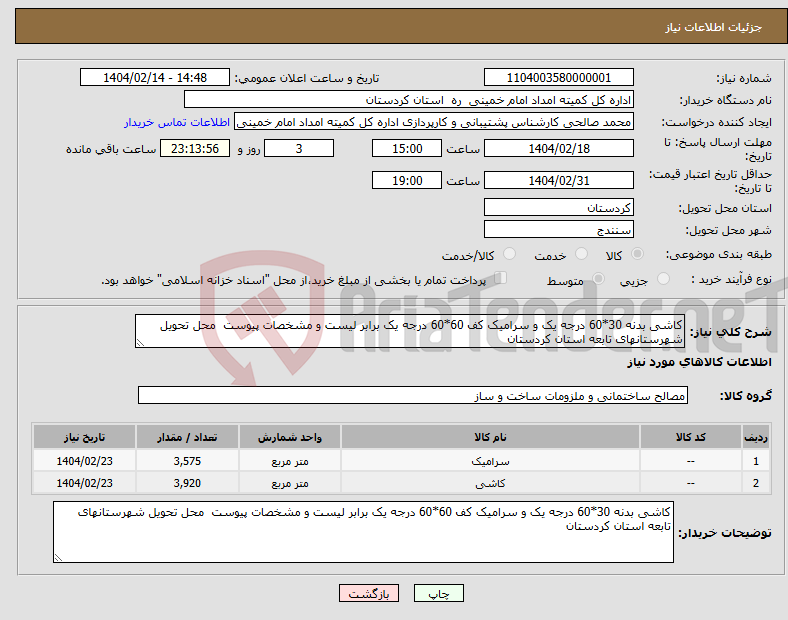Click the resize handle of شرح کلی نیاز textarea

140,343
